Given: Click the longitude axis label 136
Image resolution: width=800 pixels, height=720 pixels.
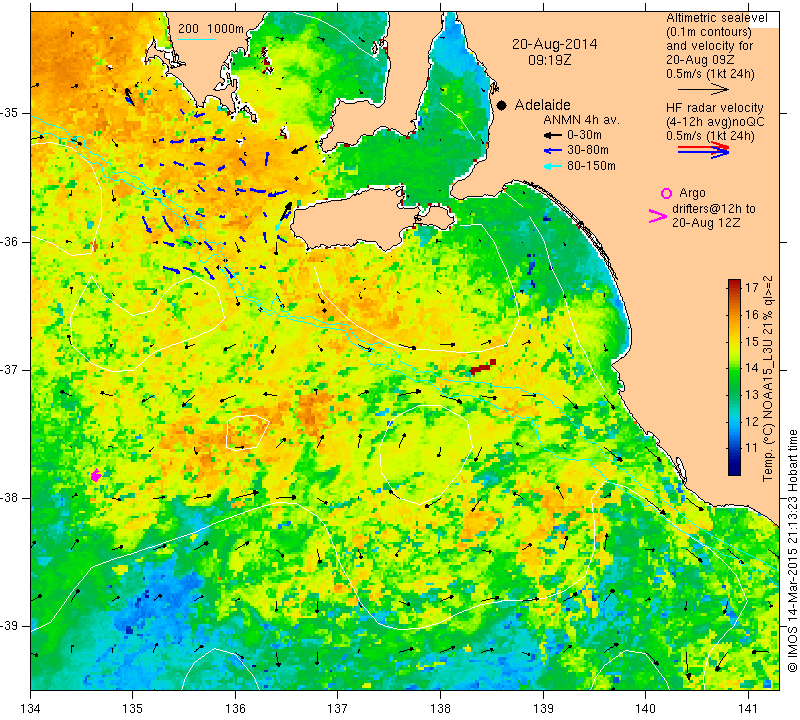Looking at the screenshot, I should tap(235, 709).
